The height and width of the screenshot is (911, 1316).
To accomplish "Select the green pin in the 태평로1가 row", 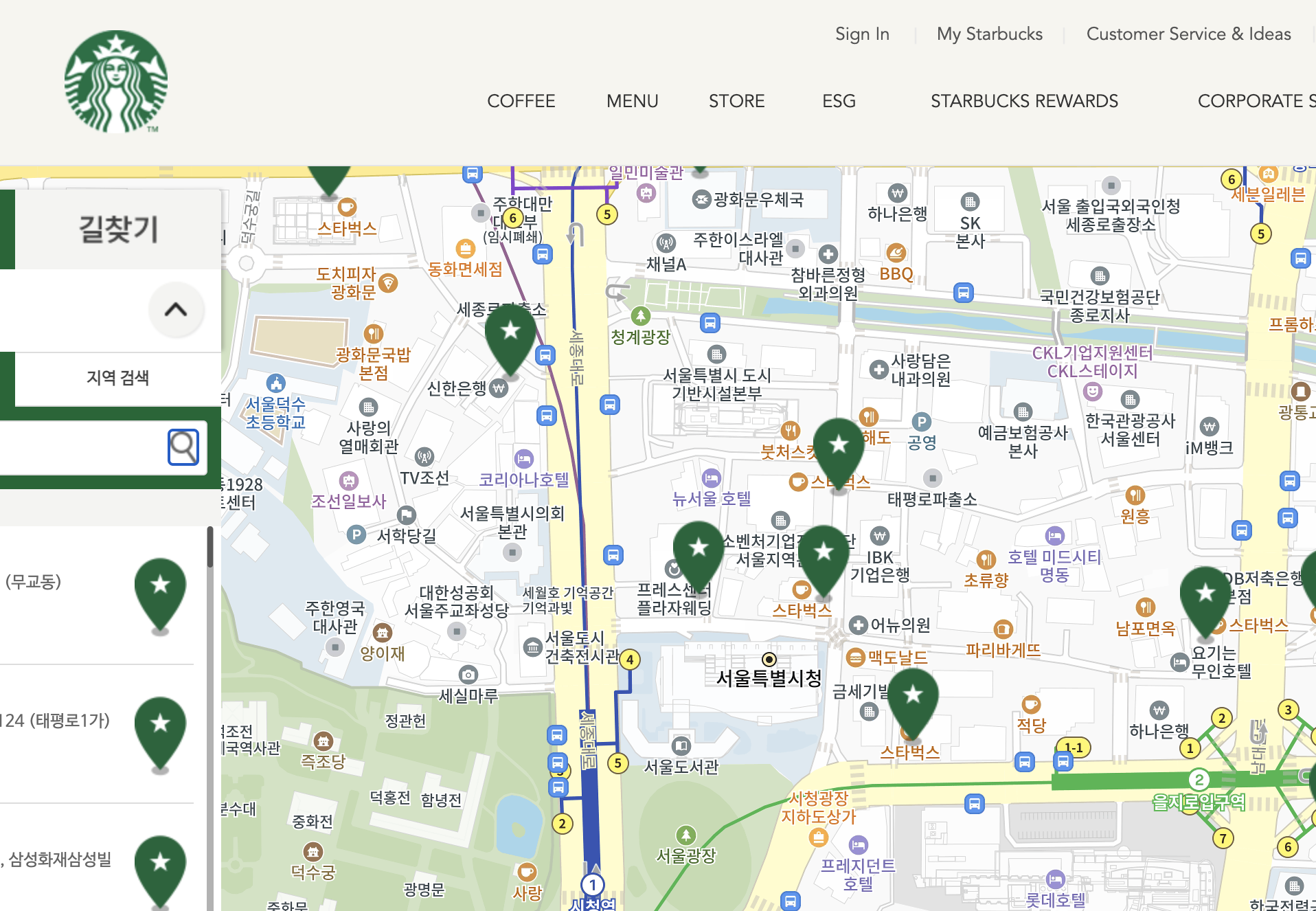I will (160, 735).
